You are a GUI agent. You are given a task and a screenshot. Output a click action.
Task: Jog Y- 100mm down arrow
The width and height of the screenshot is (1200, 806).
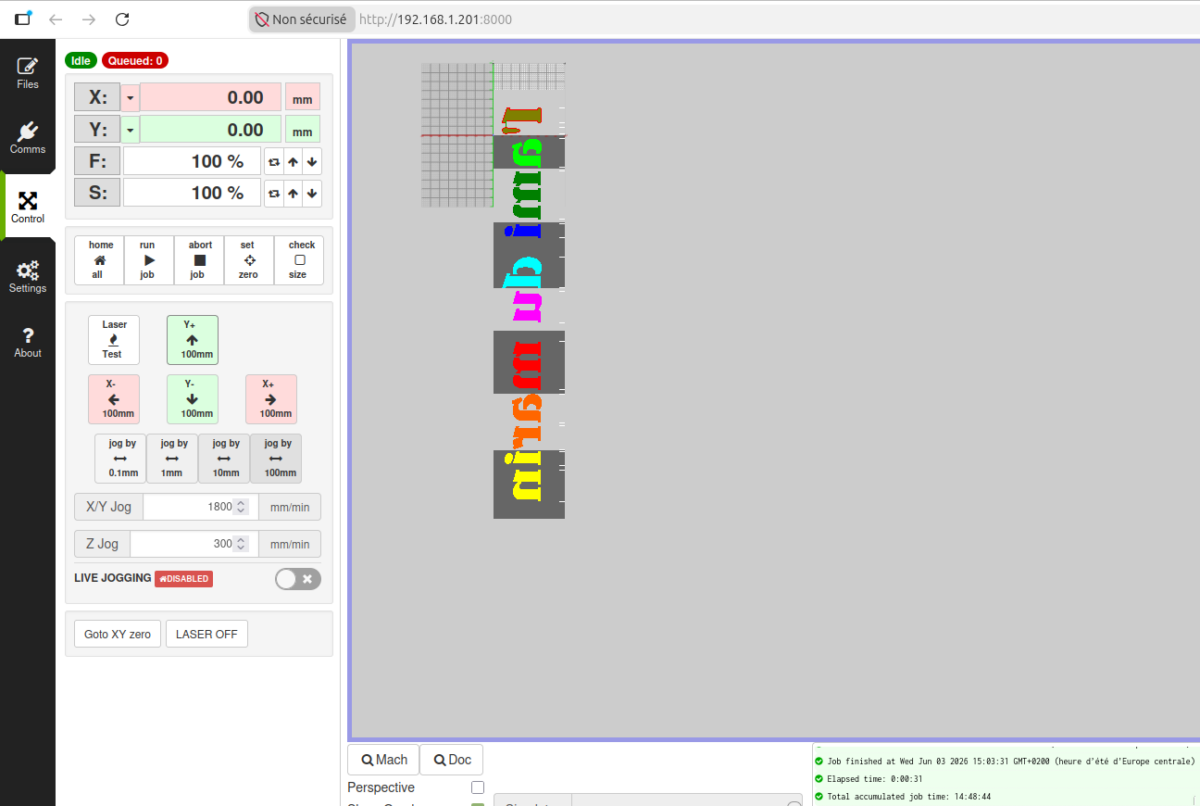192,399
